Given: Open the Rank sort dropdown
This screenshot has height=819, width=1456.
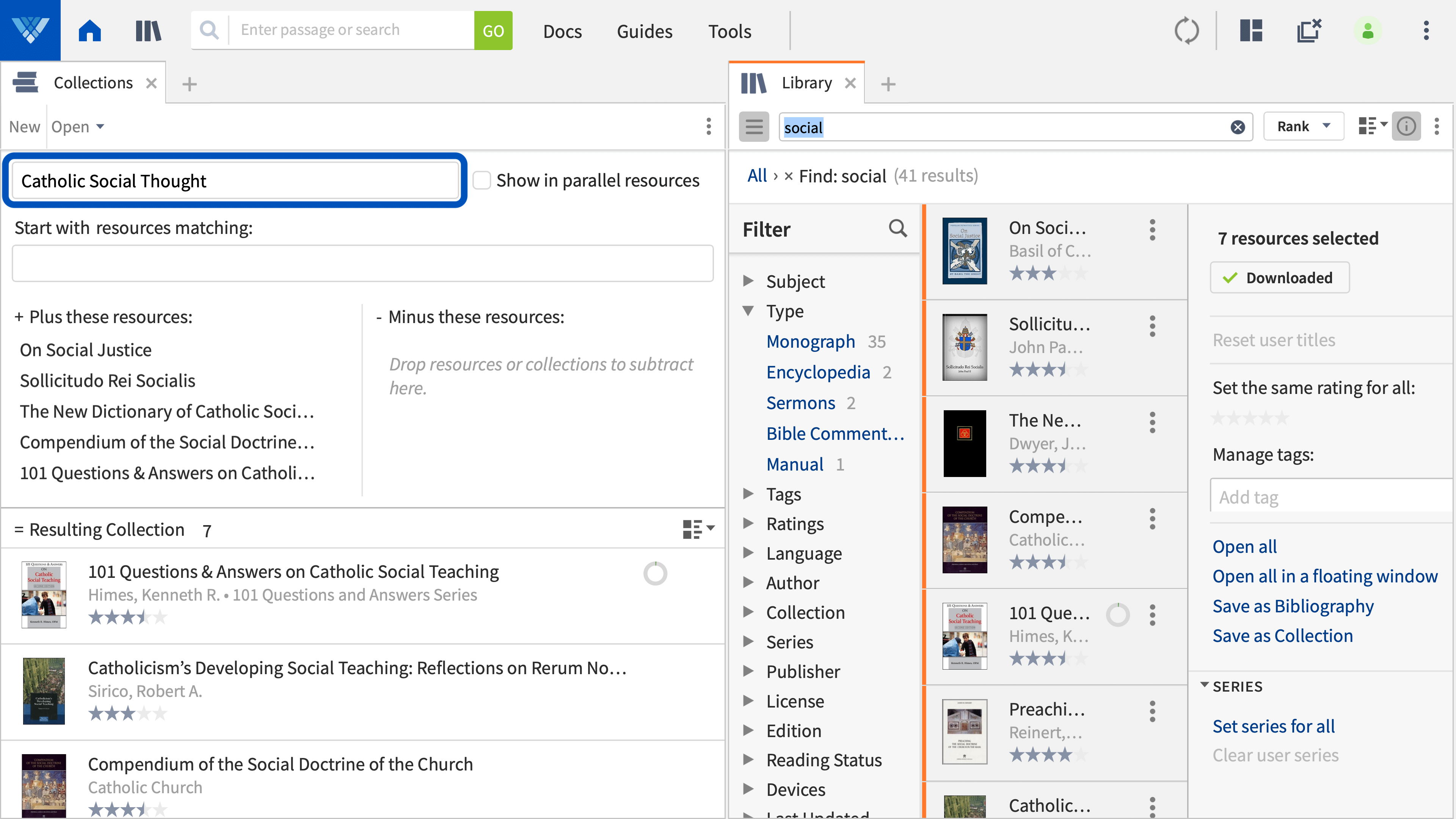Looking at the screenshot, I should tap(1304, 126).
